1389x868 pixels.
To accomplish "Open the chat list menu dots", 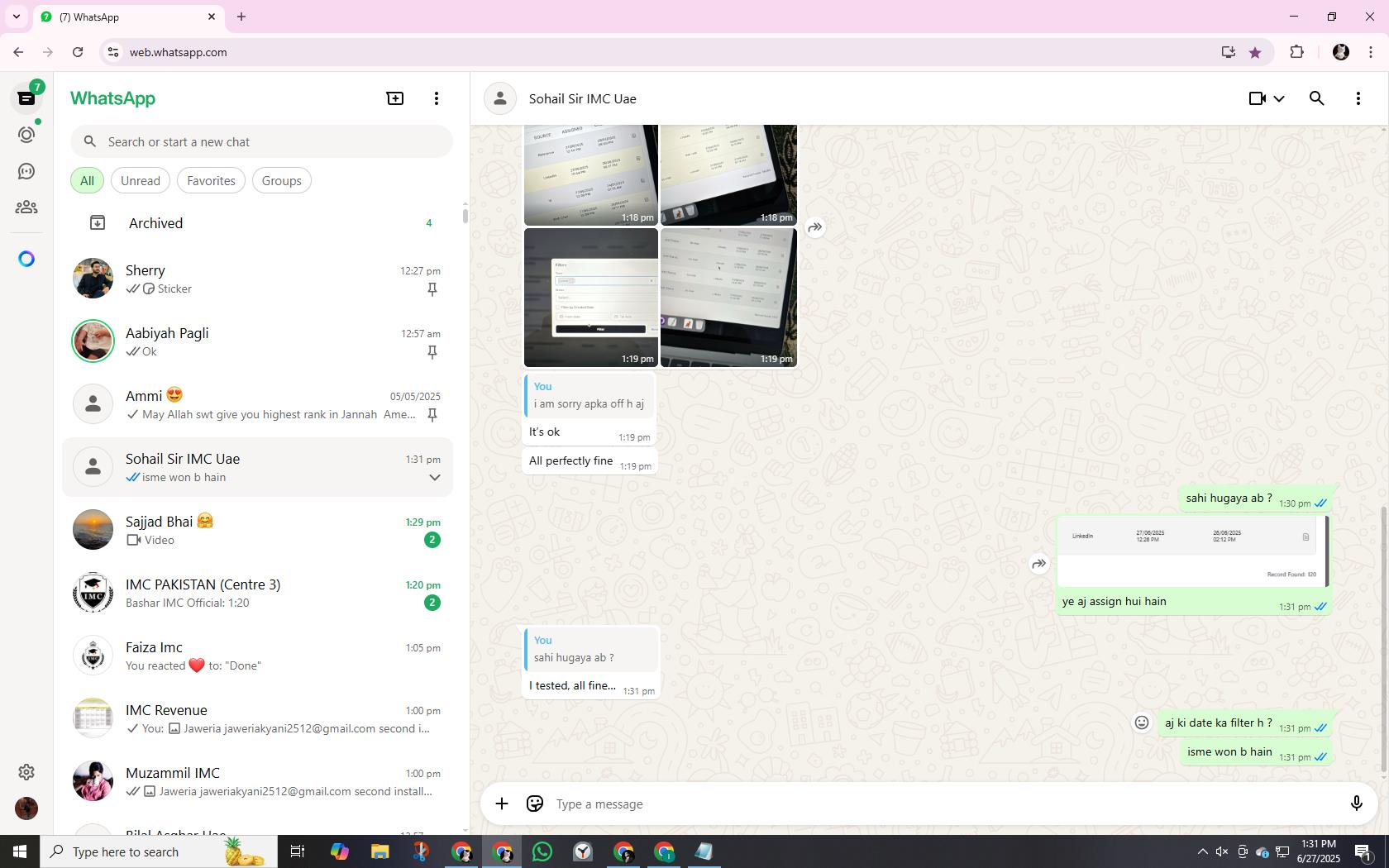I will point(437,98).
